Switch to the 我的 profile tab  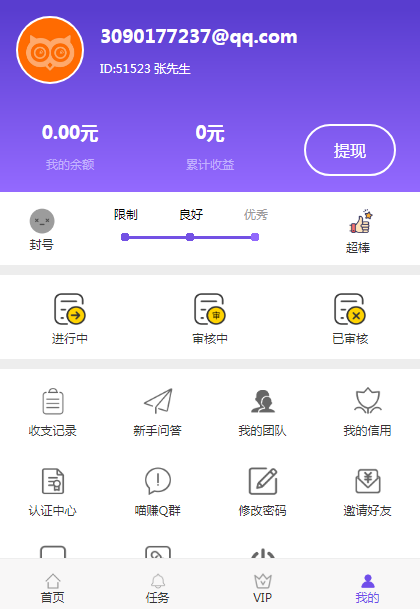(x=368, y=588)
